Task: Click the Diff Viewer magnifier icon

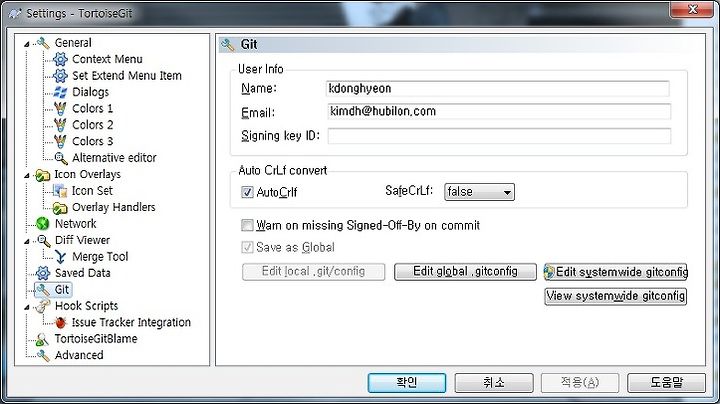Action: tap(44, 241)
